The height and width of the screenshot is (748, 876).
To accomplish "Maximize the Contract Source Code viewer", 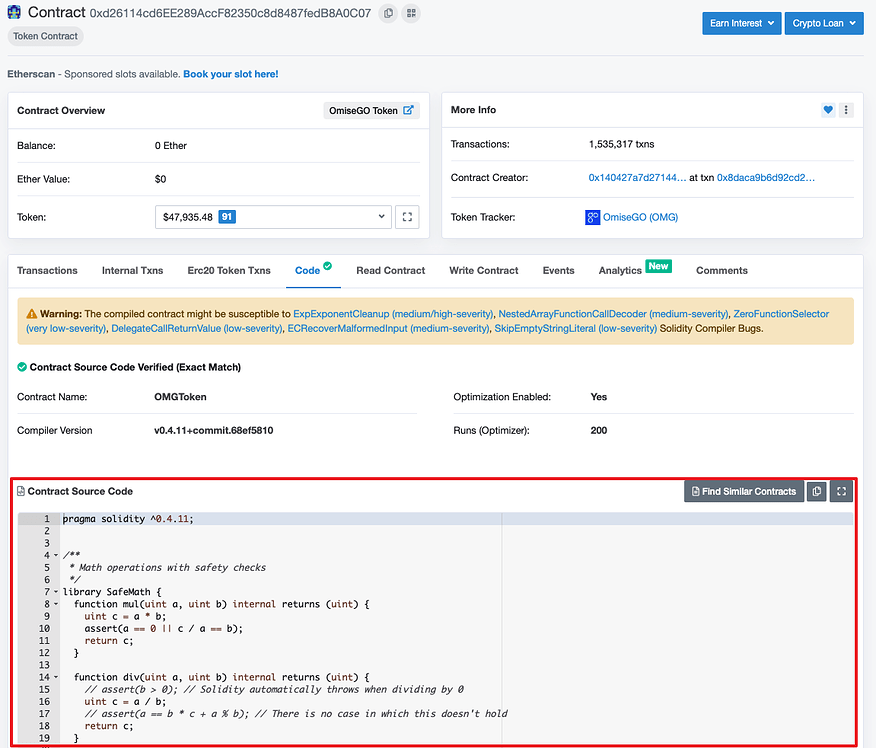I will [841, 491].
